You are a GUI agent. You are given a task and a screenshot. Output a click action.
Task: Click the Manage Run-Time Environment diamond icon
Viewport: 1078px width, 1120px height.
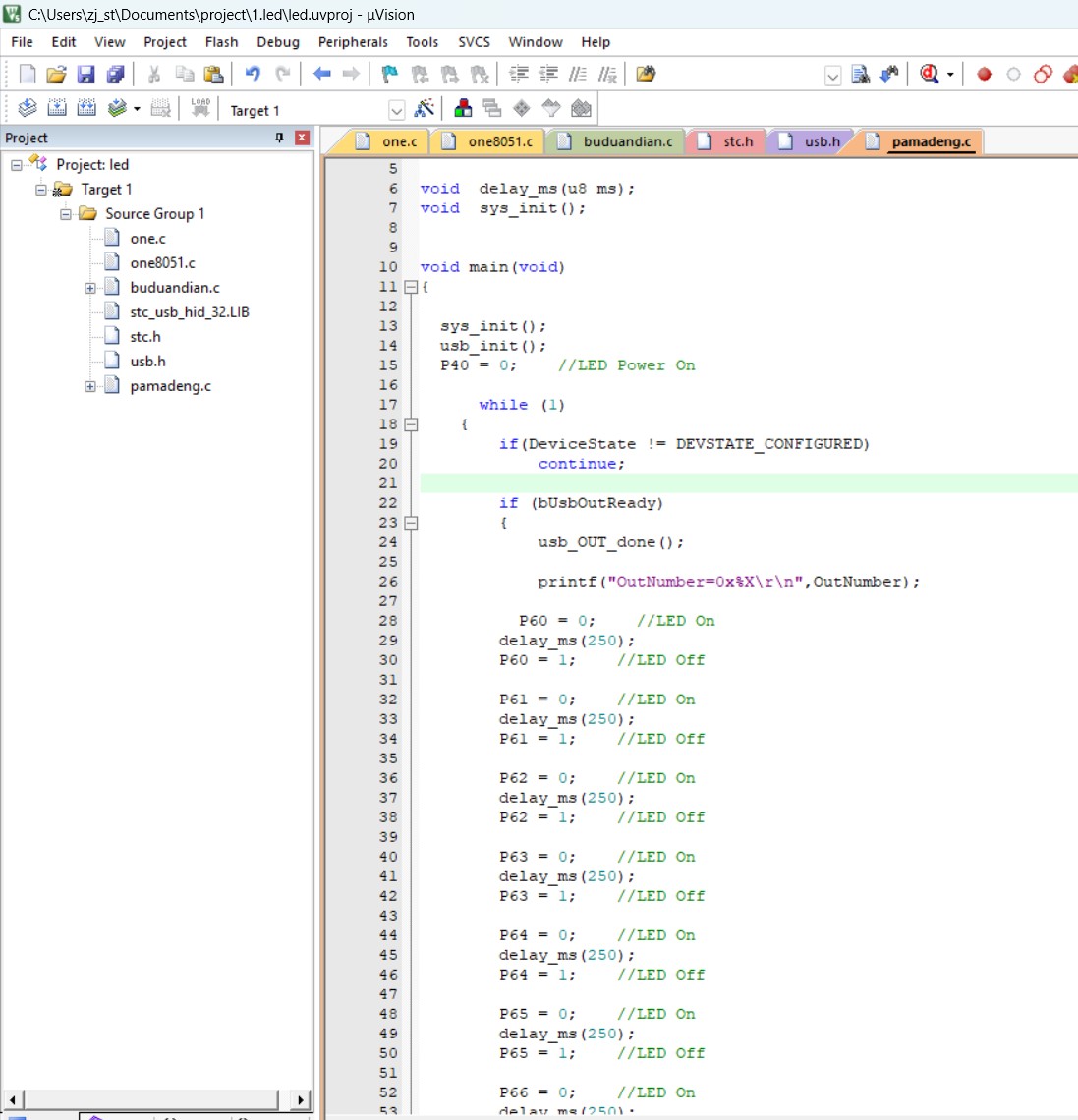pos(522,109)
